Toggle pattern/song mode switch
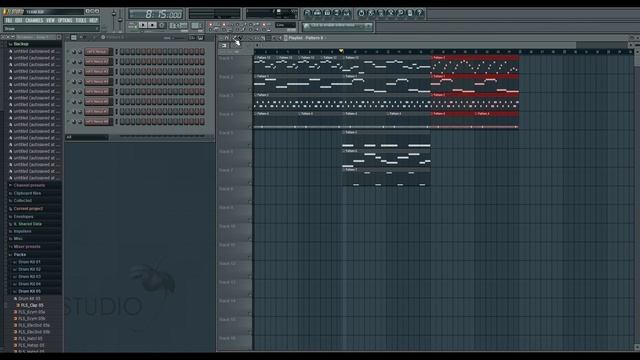The height and width of the screenshot is (360, 640). (133, 25)
